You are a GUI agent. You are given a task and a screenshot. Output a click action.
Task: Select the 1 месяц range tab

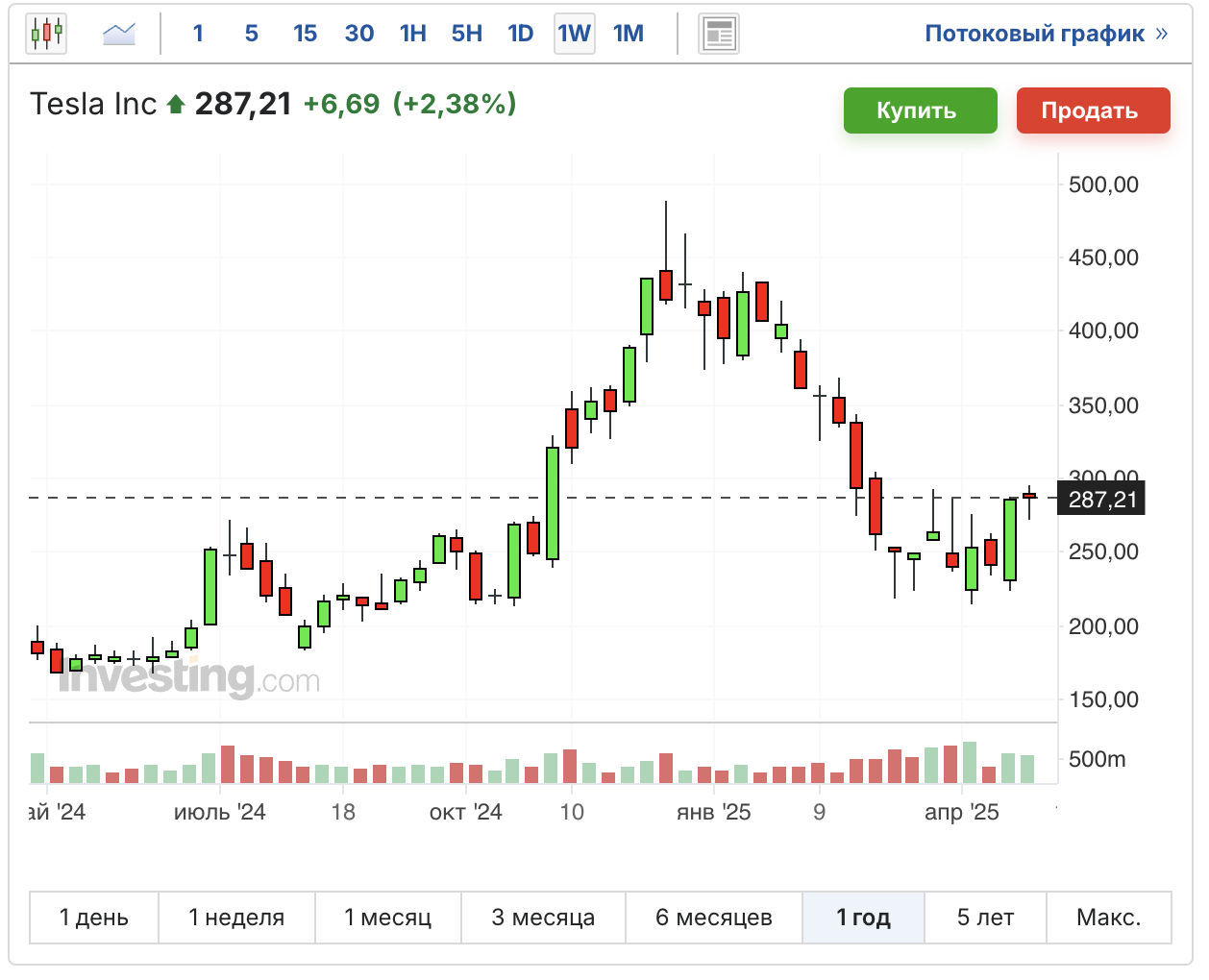coord(388,918)
